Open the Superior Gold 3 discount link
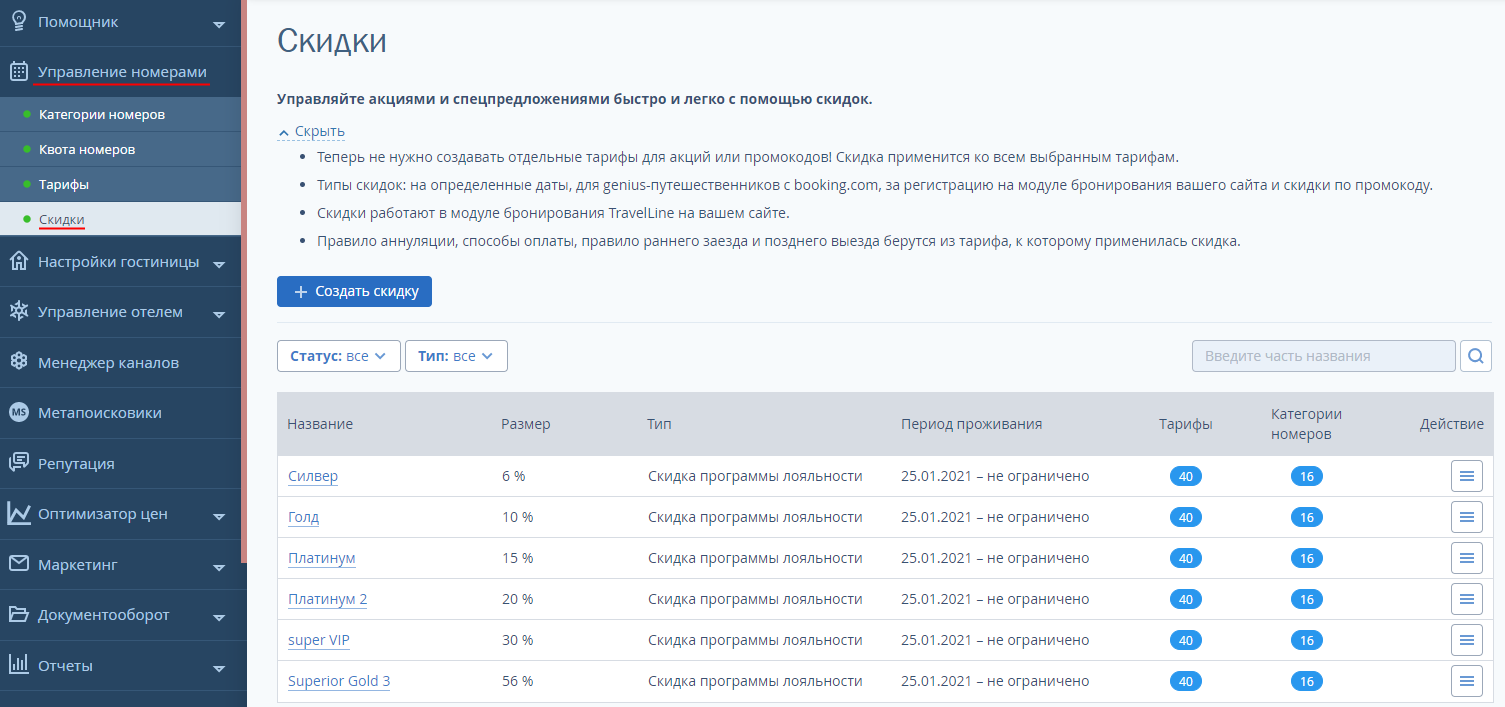The height and width of the screenshot is (707, 1505). [339, 681]
